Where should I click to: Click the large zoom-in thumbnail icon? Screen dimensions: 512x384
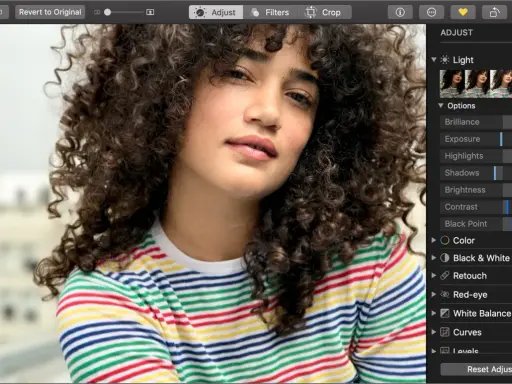[150, 12]
